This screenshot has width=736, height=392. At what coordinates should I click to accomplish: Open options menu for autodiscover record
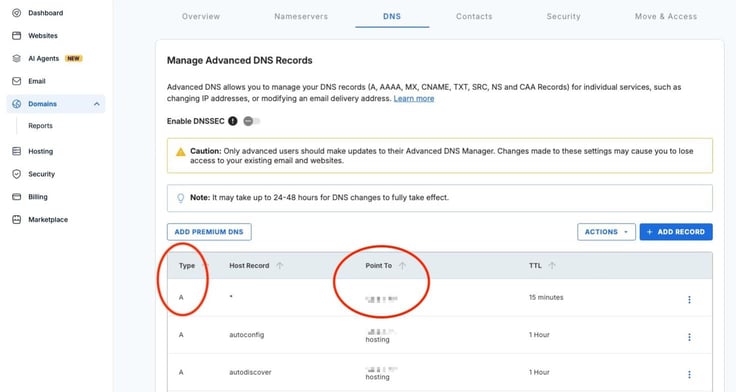(689, 375)
